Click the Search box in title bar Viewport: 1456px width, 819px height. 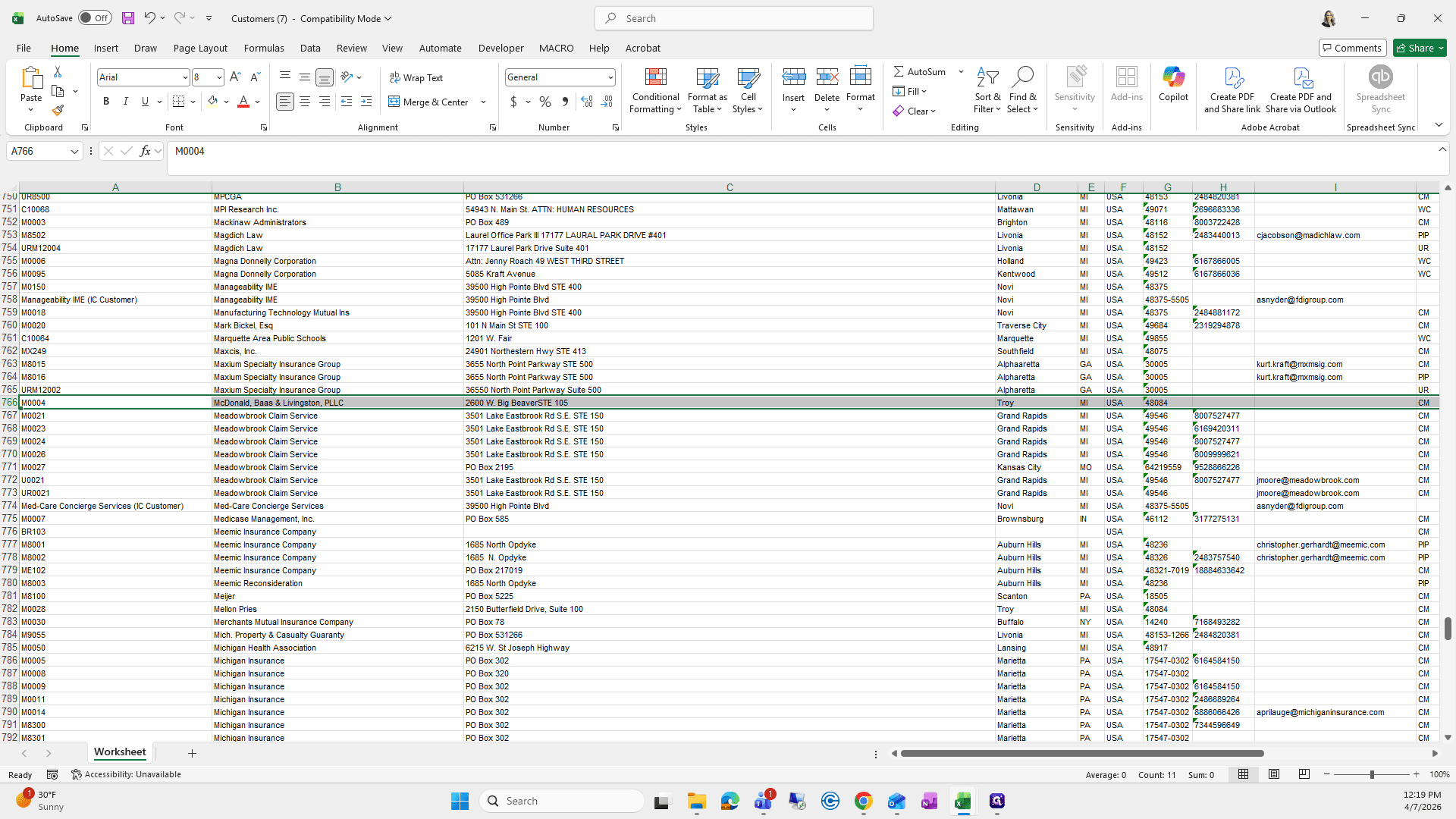[733, 18]
